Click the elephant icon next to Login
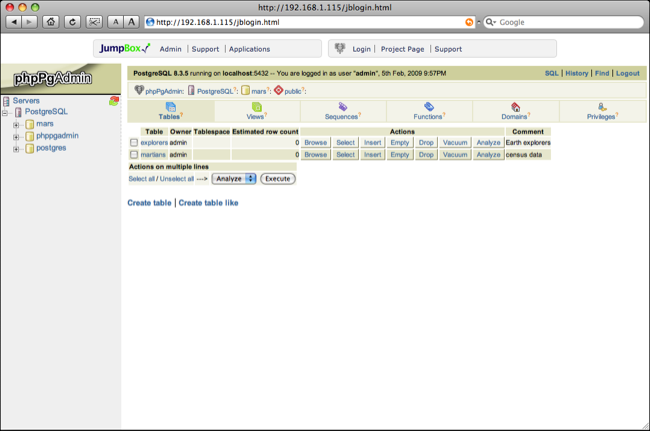The image size is (650, 431). 340,48
